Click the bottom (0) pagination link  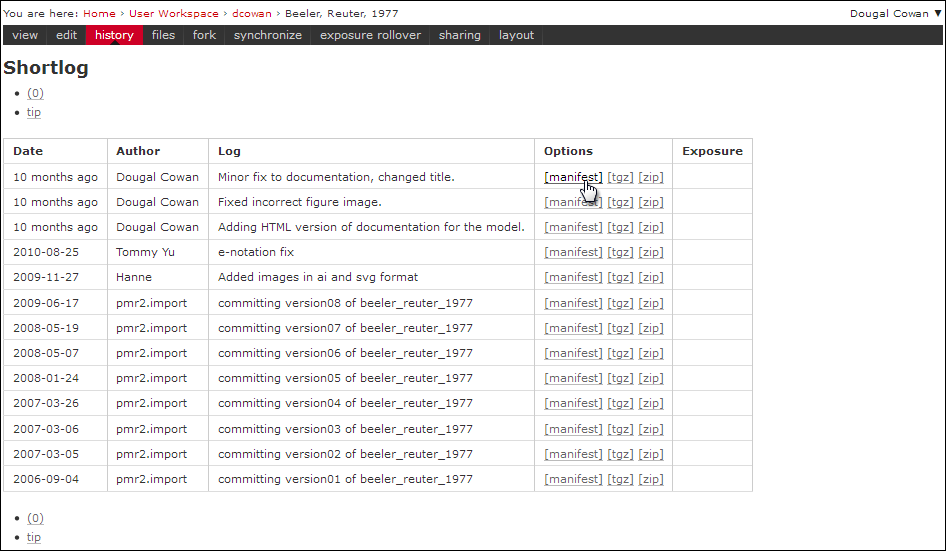pos(36,518)
